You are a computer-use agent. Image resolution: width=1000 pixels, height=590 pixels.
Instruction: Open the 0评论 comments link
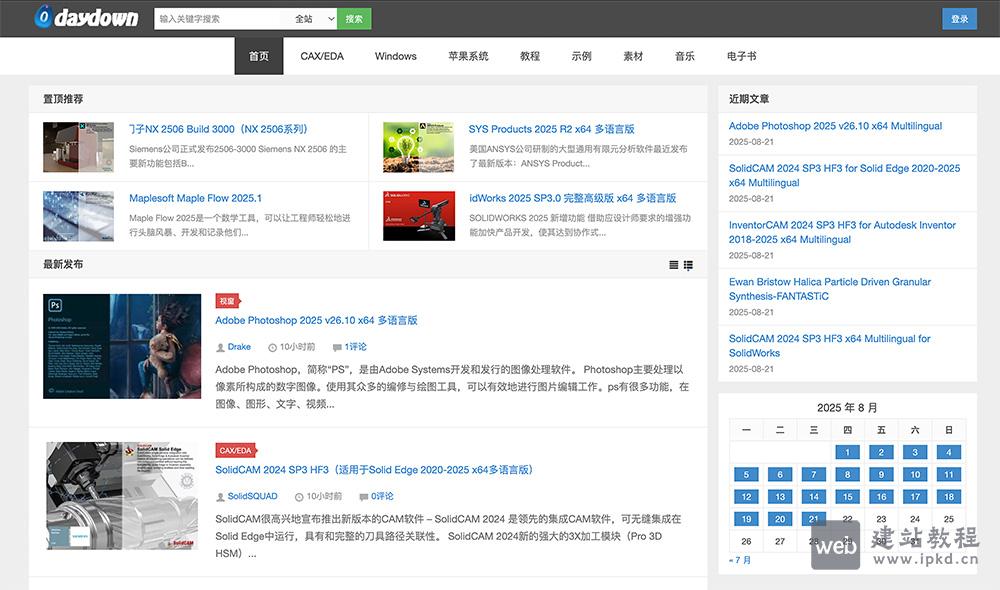pos(382,496)
